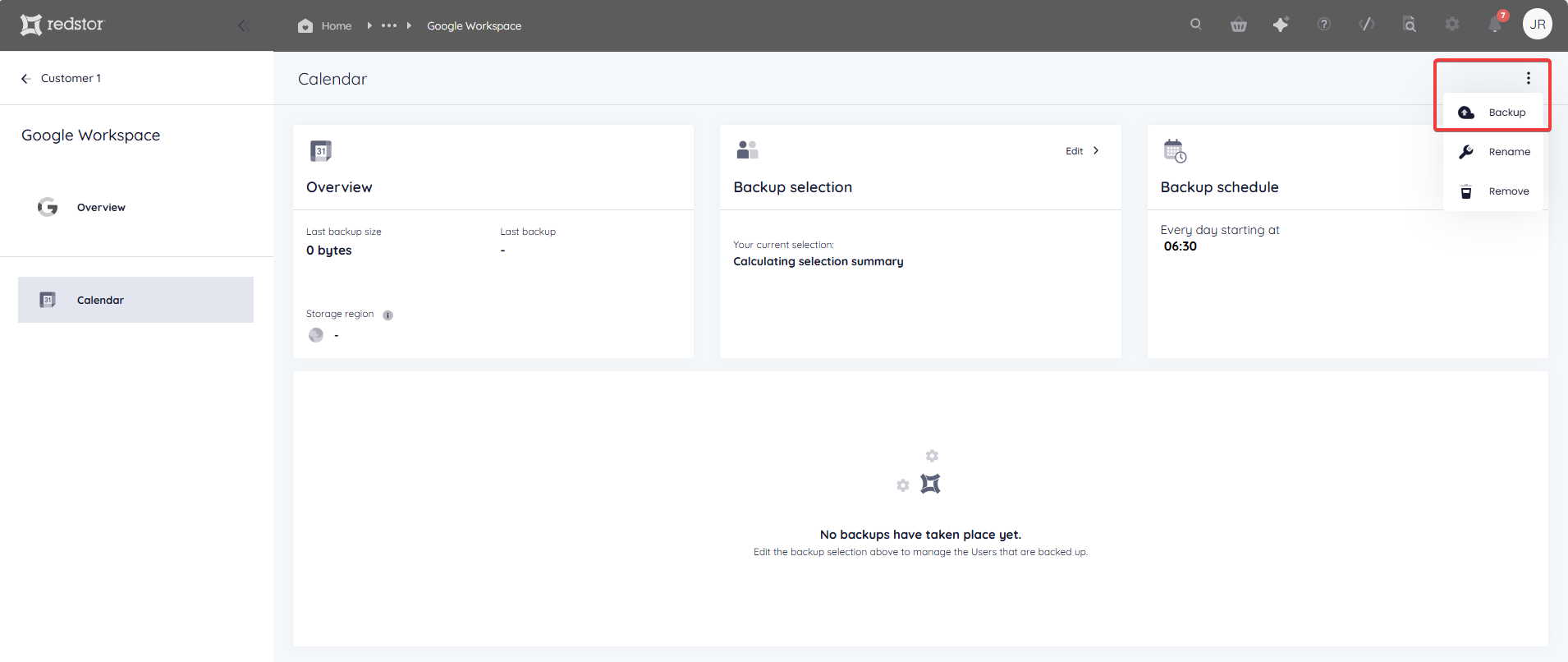Open the shopping basket icon

1239,25
